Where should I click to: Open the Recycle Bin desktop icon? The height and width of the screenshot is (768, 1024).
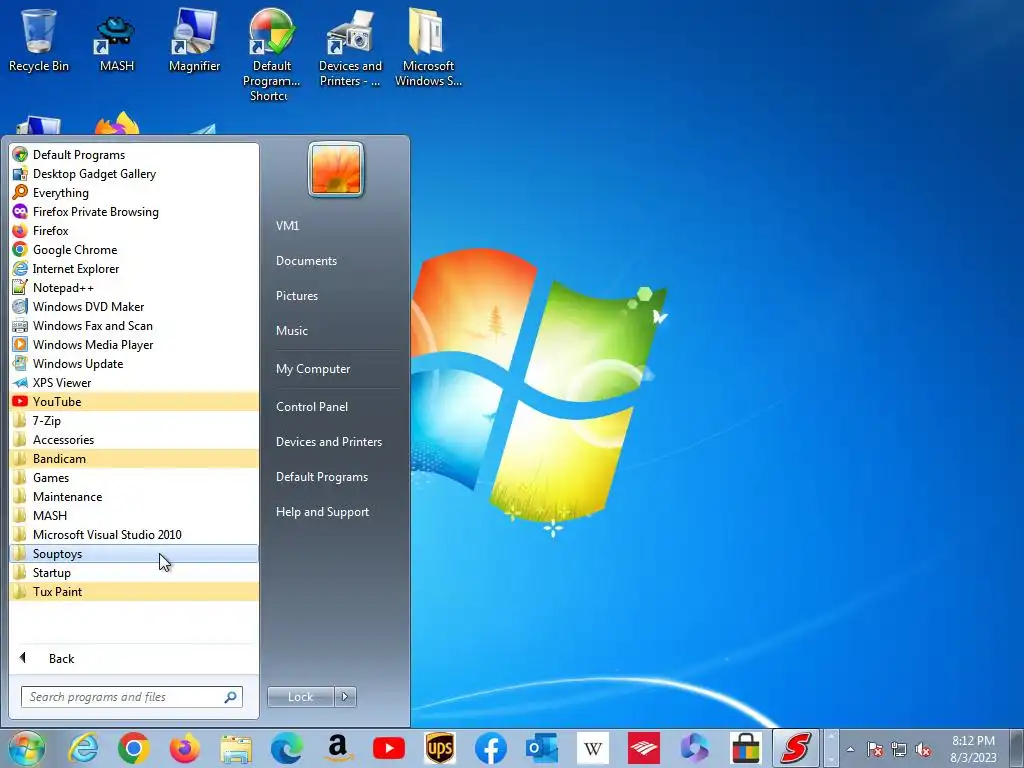click(39, 41)
